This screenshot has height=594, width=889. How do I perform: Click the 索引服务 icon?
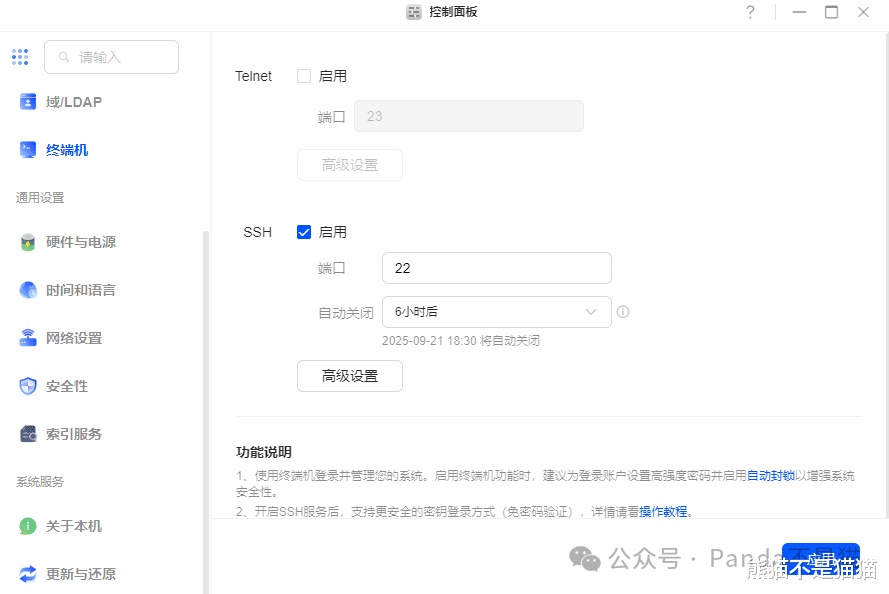(28, 434)
